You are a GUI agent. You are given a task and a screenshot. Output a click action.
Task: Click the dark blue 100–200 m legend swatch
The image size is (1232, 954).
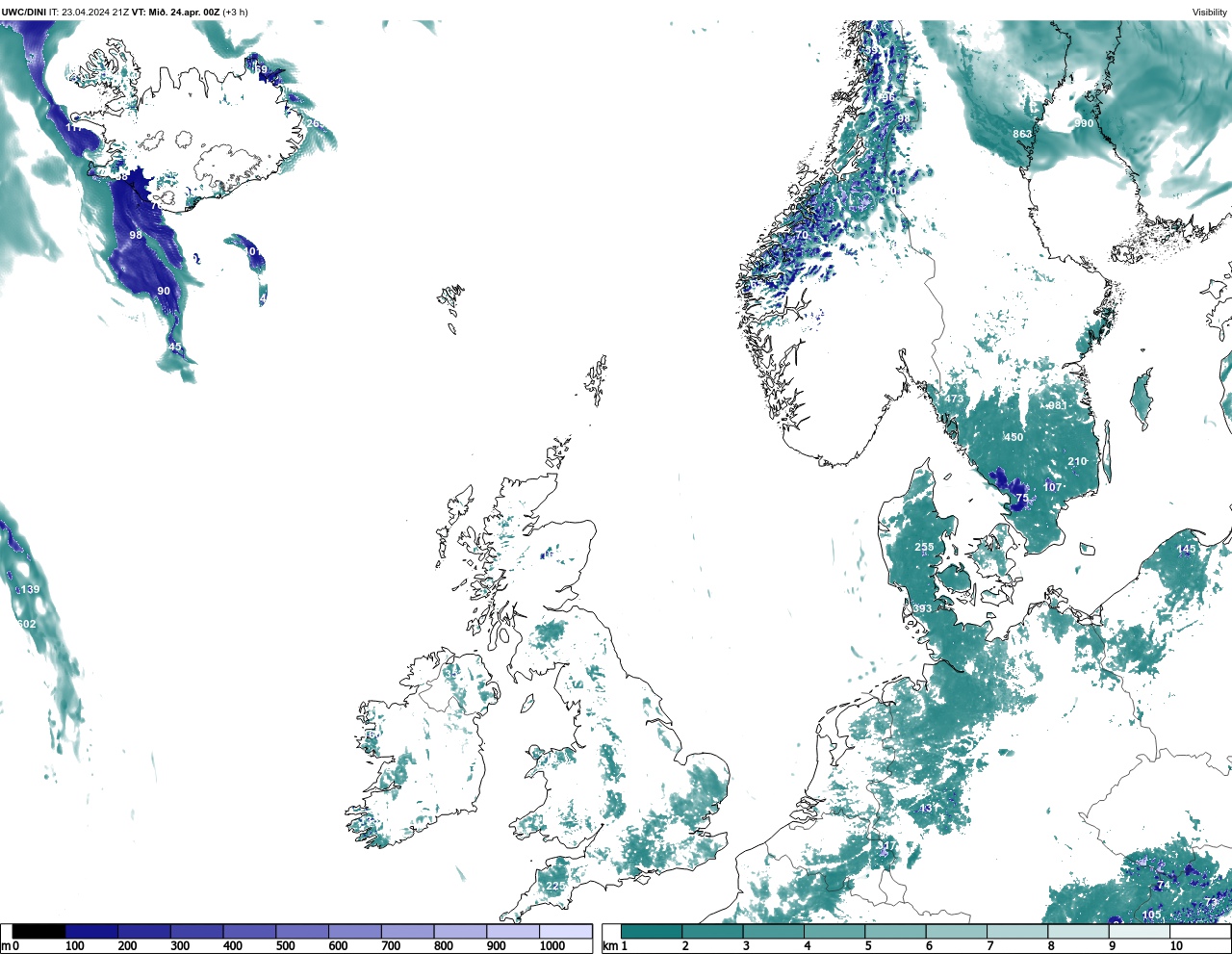click(92, 931)
